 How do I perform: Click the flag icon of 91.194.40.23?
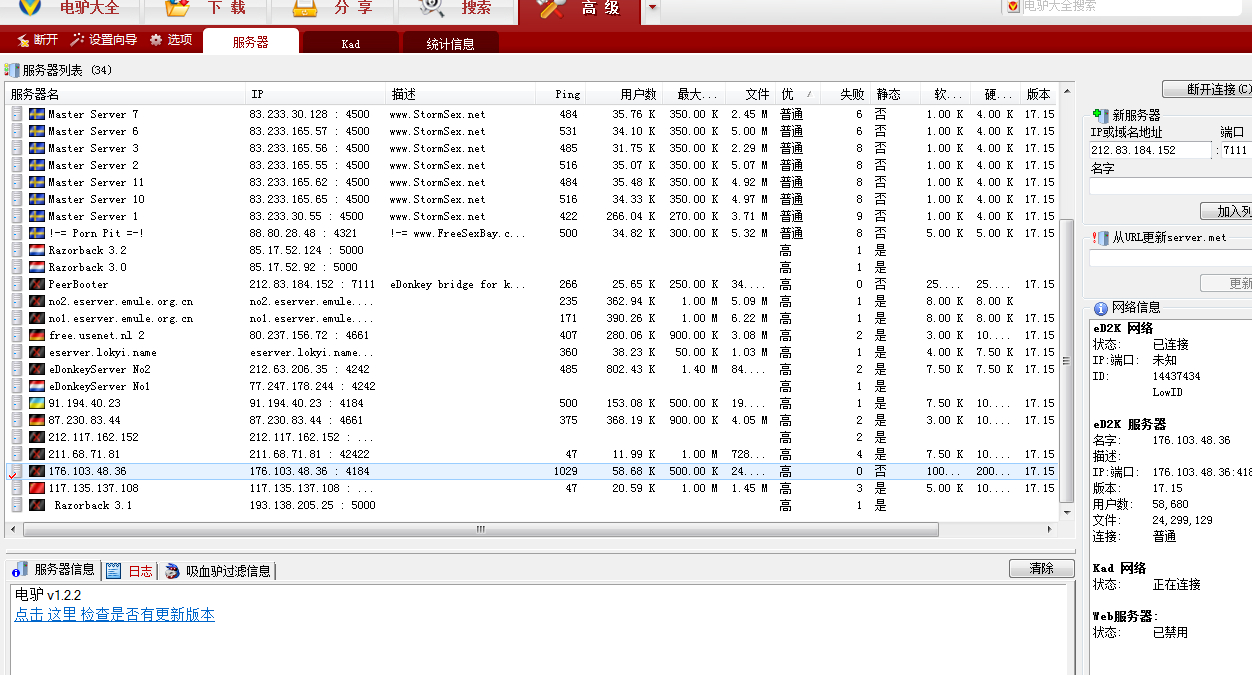[x=37, y=403]
